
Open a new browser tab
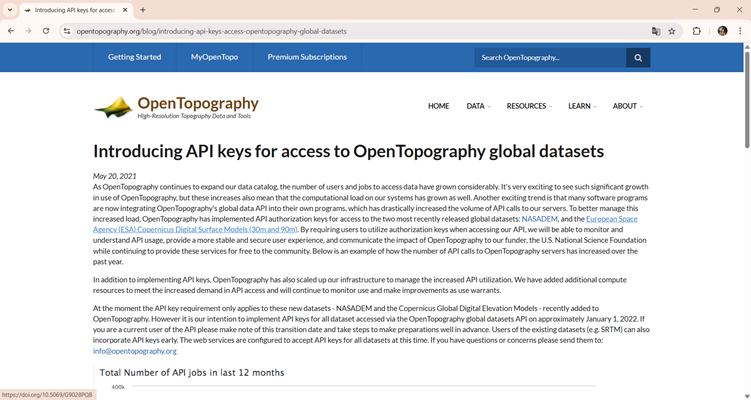(x=143, y=10)
